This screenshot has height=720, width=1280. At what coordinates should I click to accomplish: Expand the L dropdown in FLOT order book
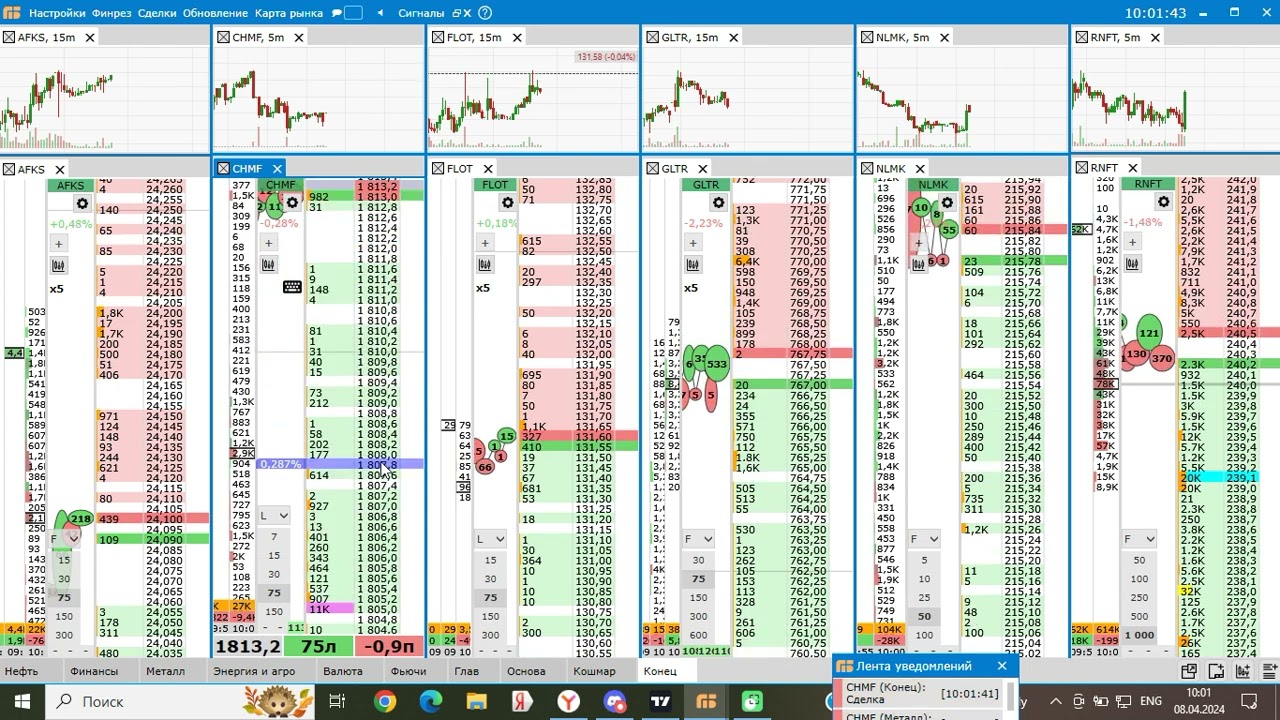pyautogui.click(x=490, y=539)
